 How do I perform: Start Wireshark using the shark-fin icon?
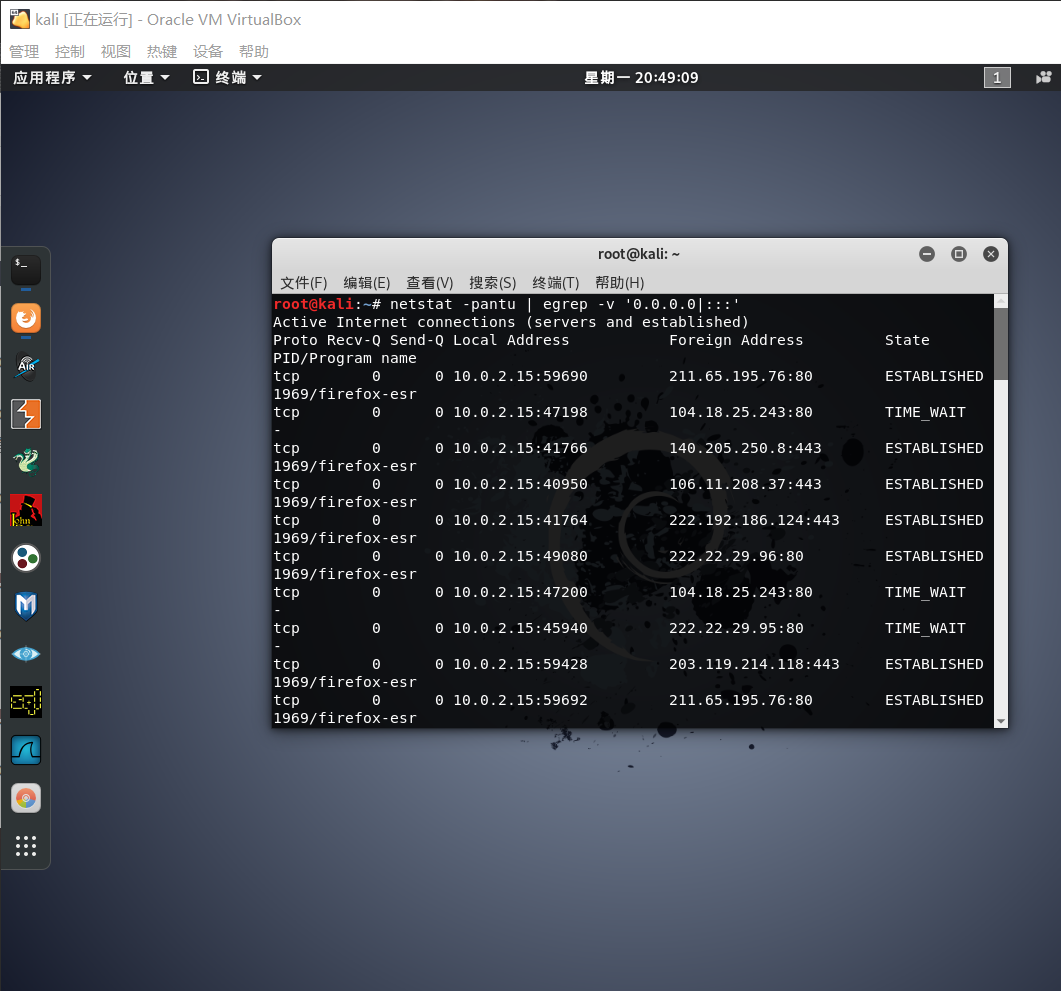tap(25, 750)
